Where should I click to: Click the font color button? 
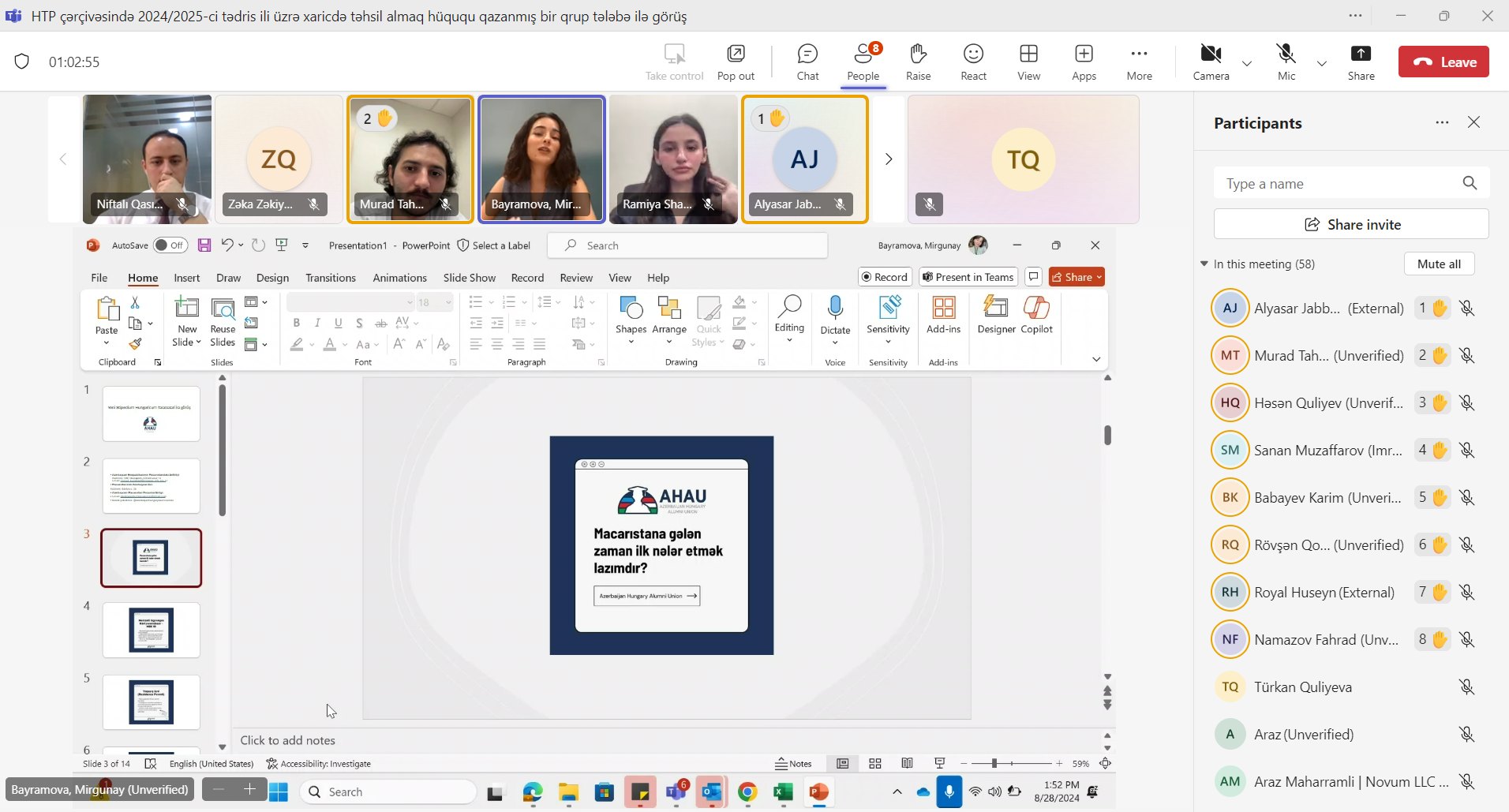(330, 345)
